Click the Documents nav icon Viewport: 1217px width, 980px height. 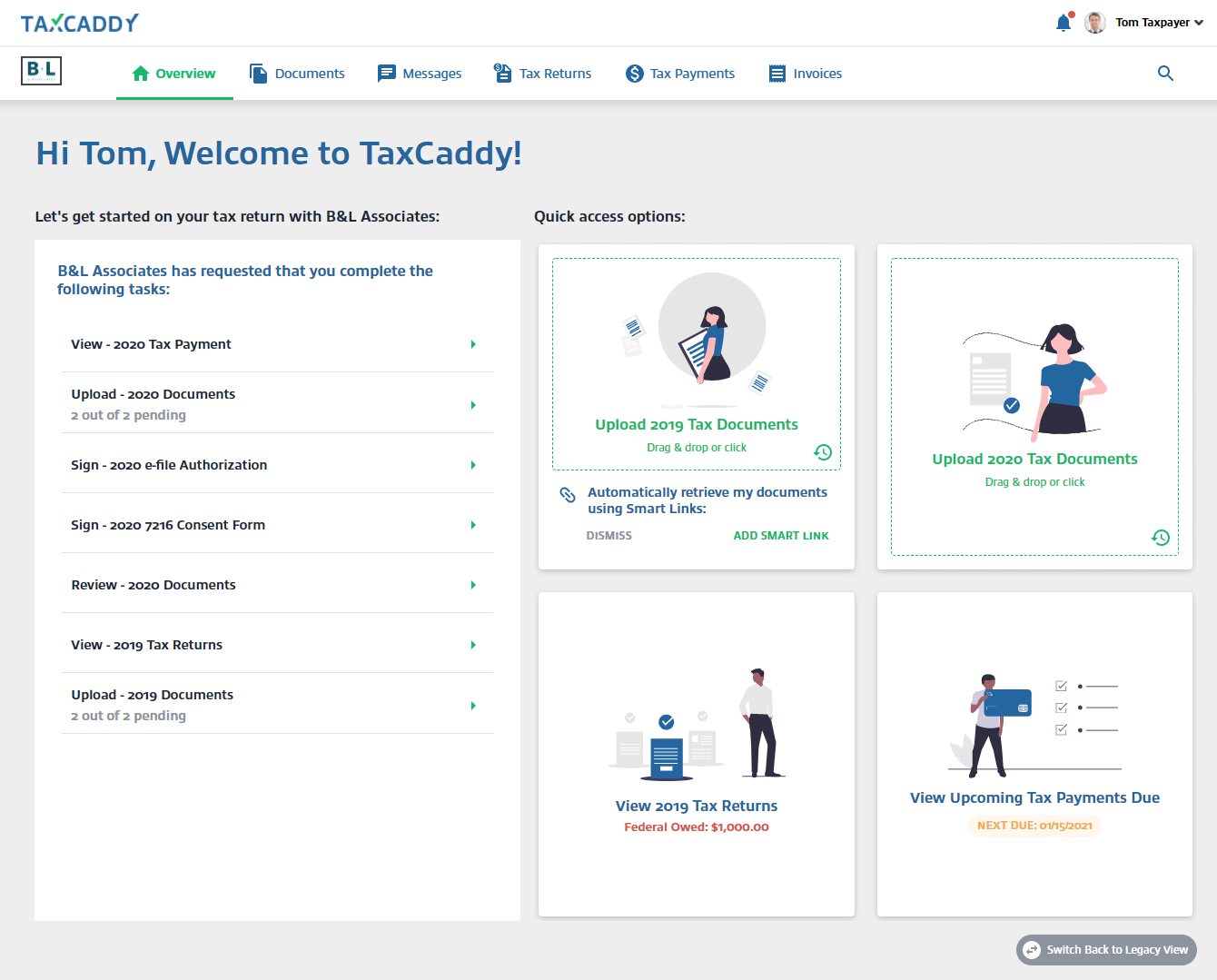pyautogui.click(x=259, y=74)
